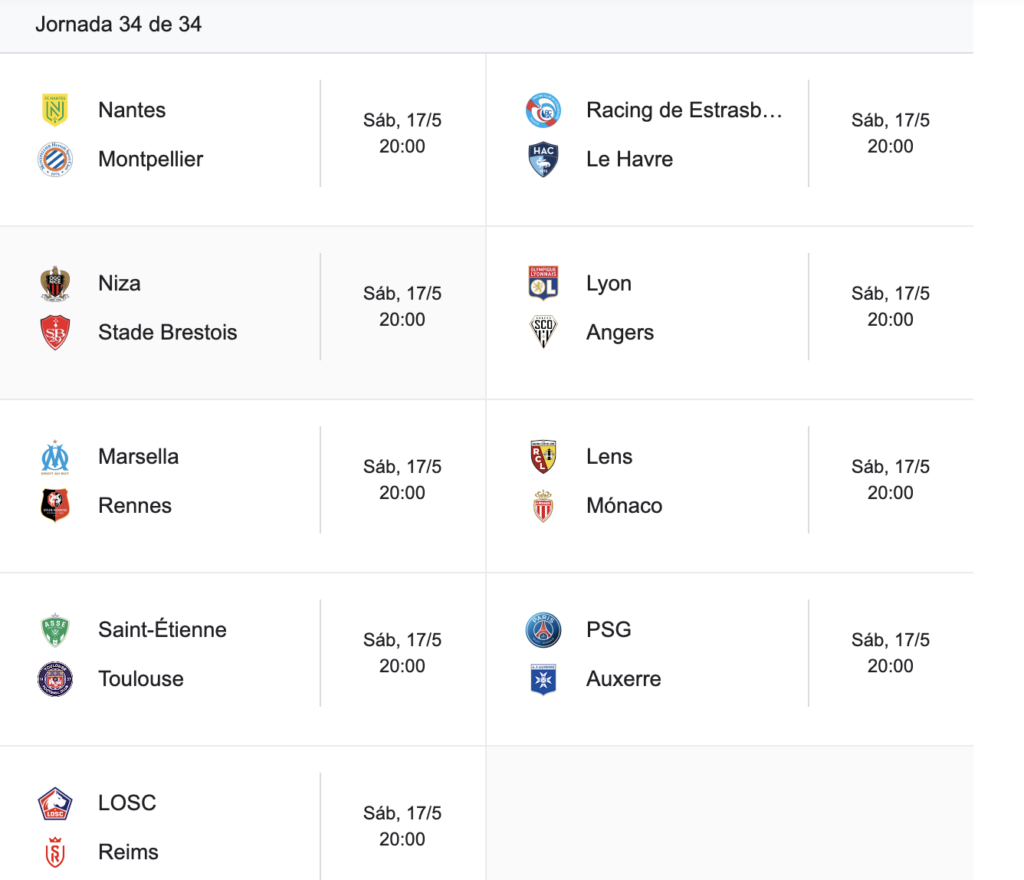Image resolution: width=1024 pixels, height=880 pixels.
Task: Click the Reims club crest
Action: [x=55, y=852]
